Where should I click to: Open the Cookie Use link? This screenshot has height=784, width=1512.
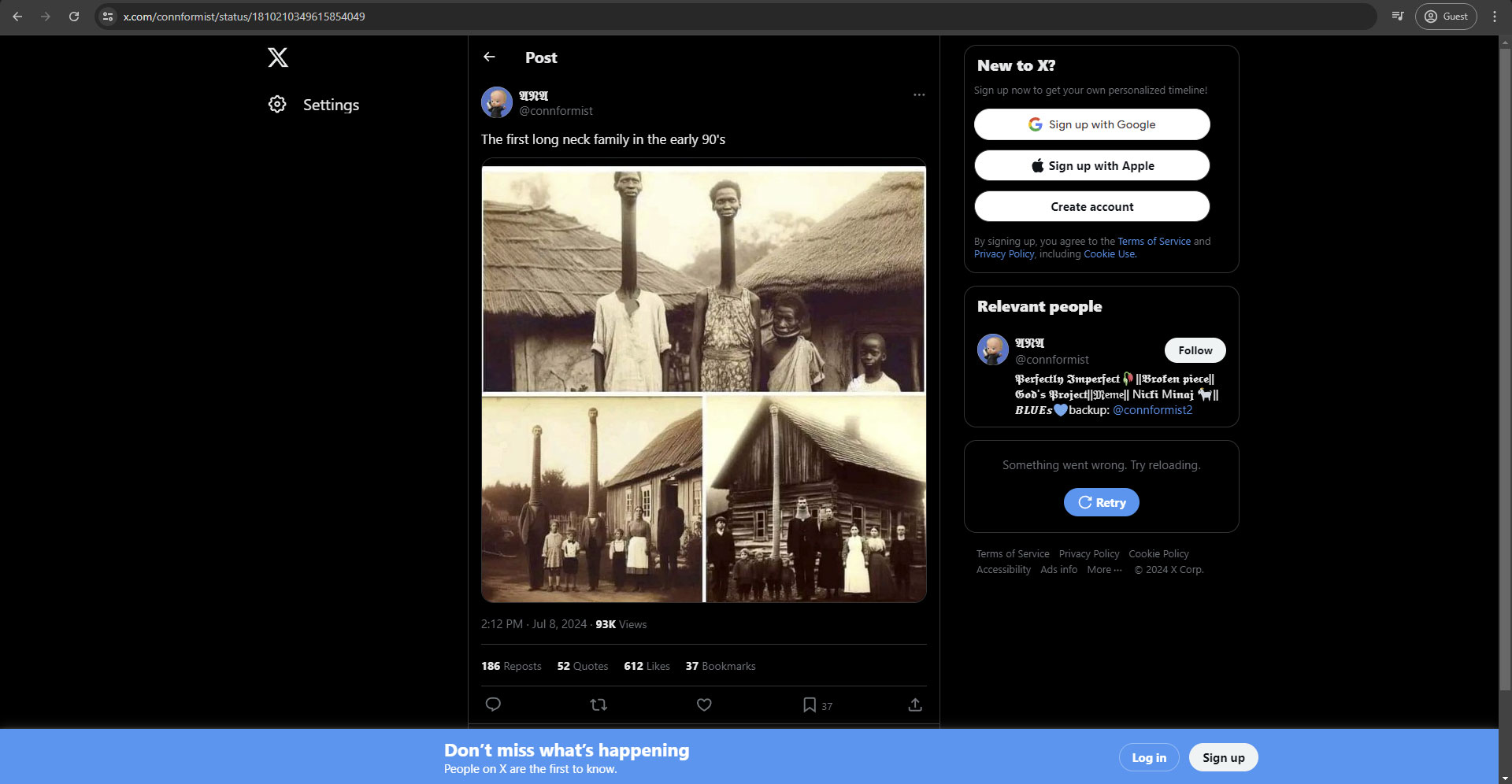pos(1109,254)
